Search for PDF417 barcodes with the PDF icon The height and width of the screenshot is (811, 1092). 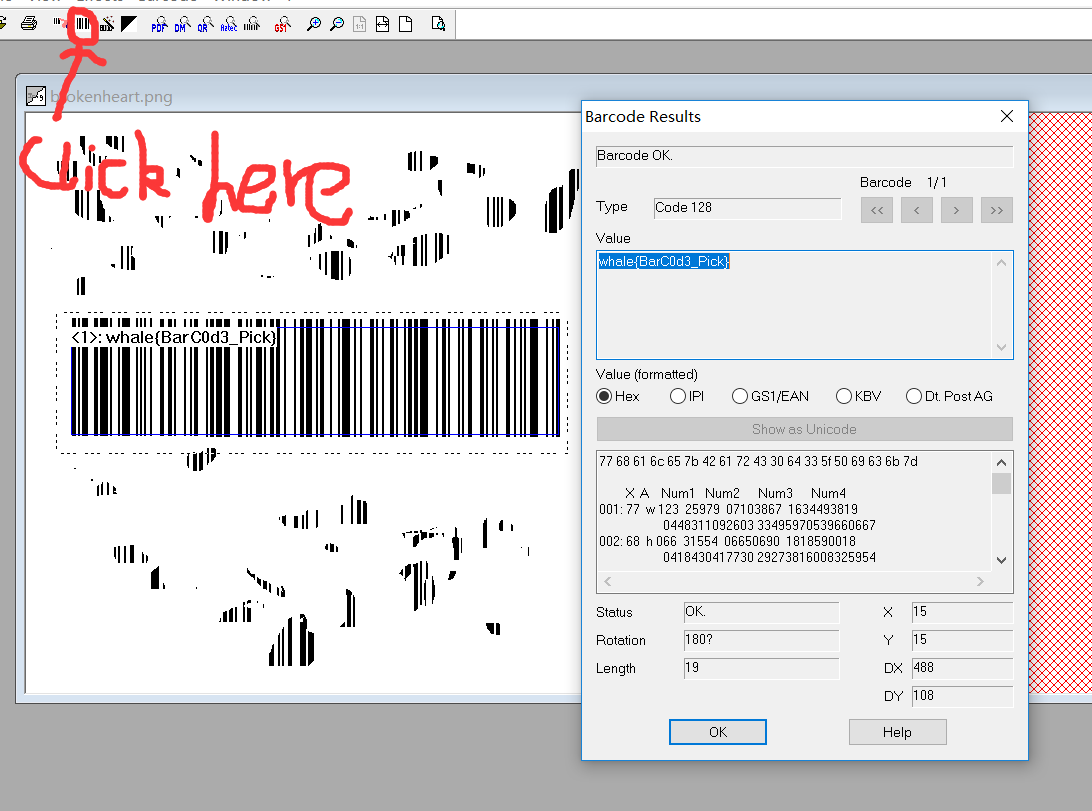click(x=159, y=24)
